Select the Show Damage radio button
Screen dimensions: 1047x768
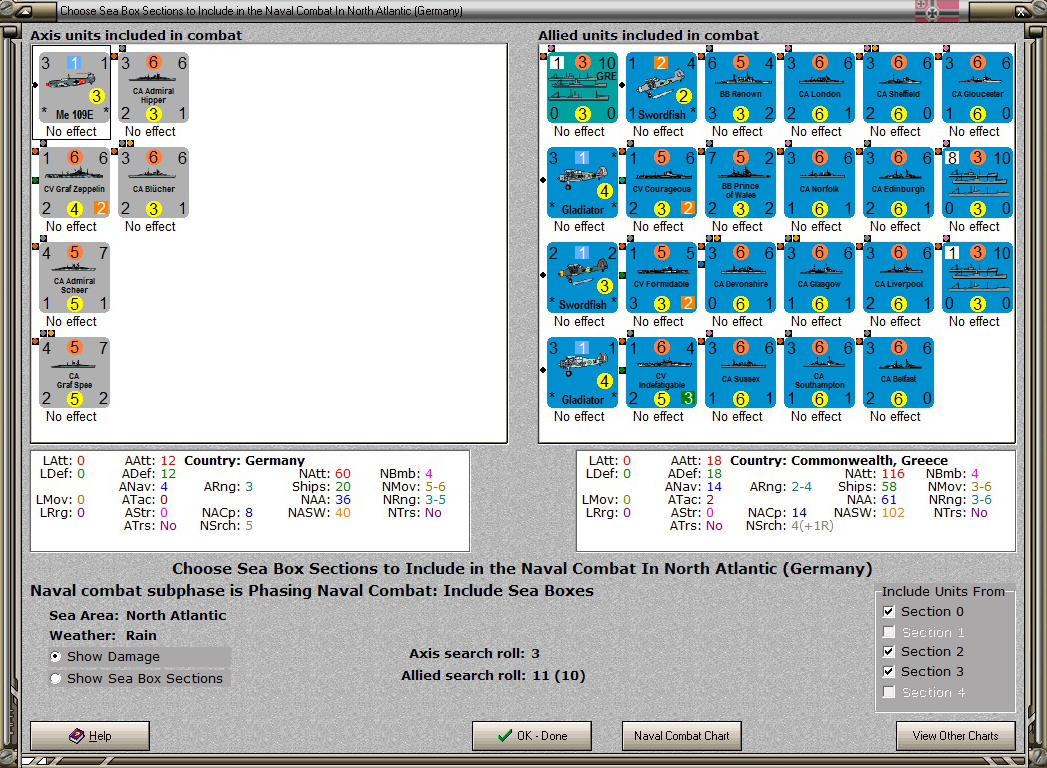tap(56, 656)
